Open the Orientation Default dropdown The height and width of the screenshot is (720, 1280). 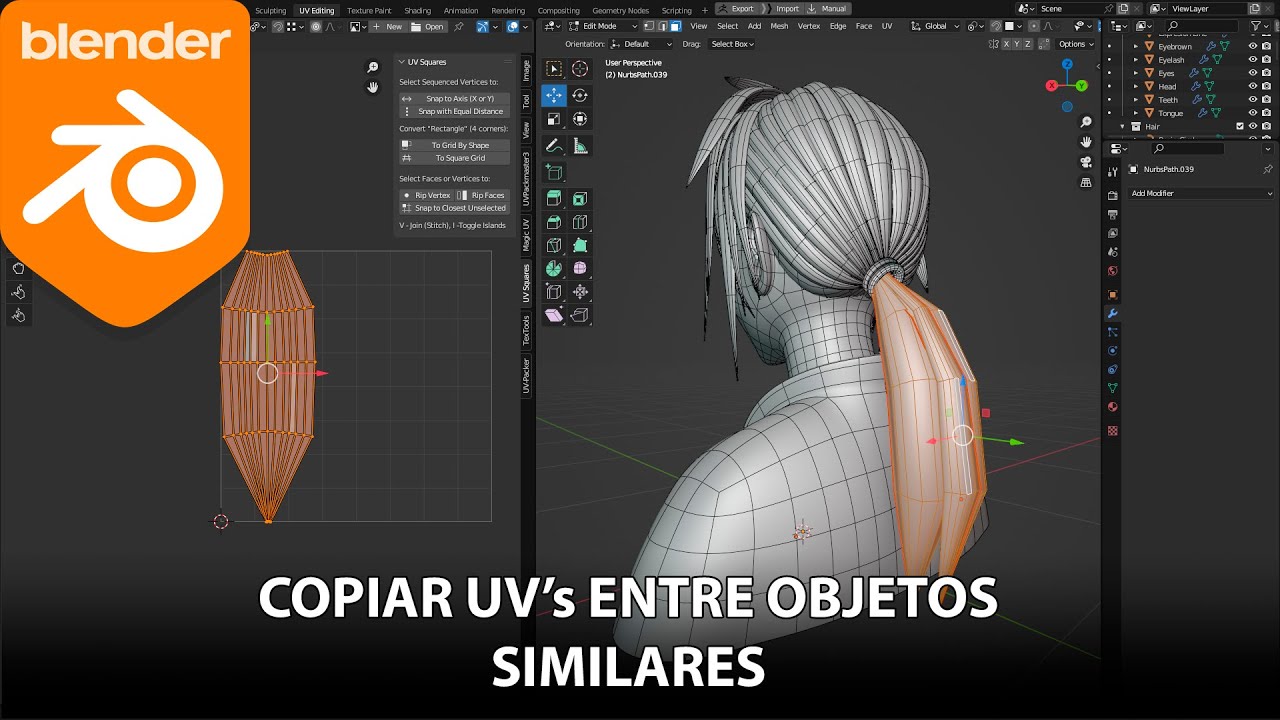click(642, 44)
